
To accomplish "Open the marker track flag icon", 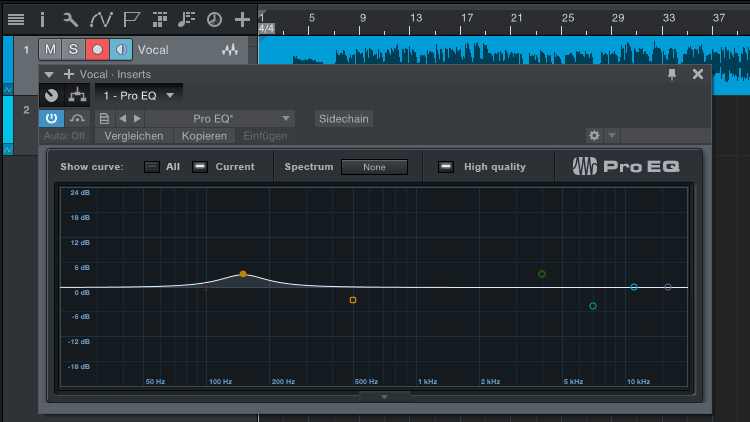I will 131,20.
